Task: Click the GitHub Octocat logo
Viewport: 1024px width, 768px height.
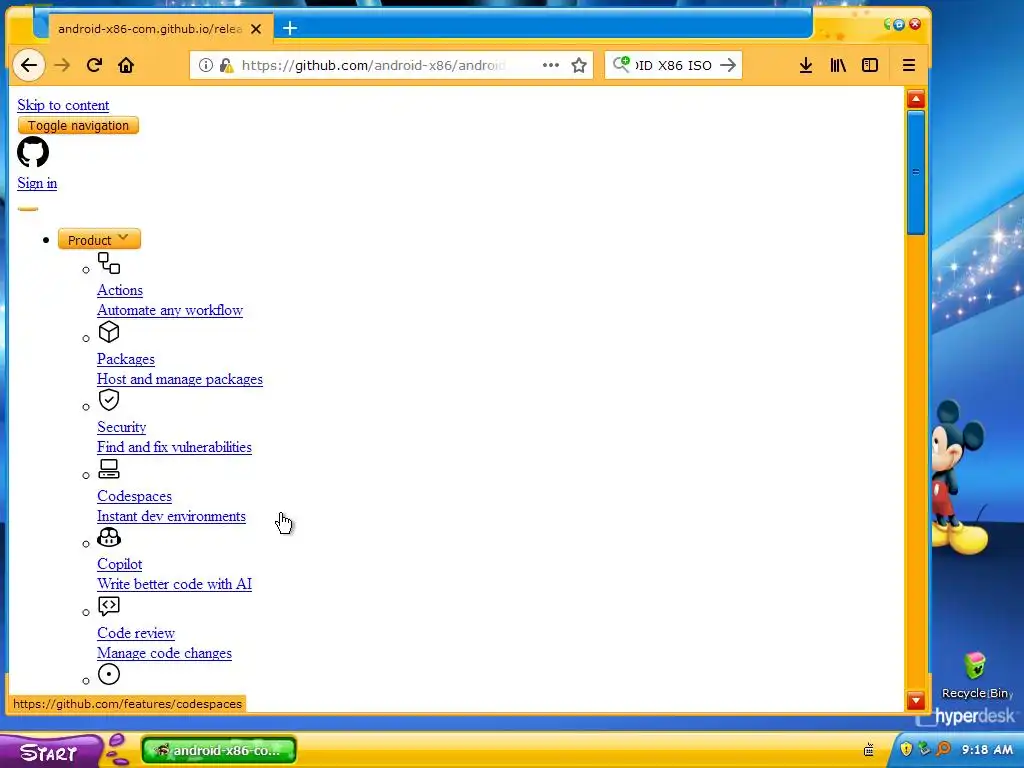Action: (33, 152)
